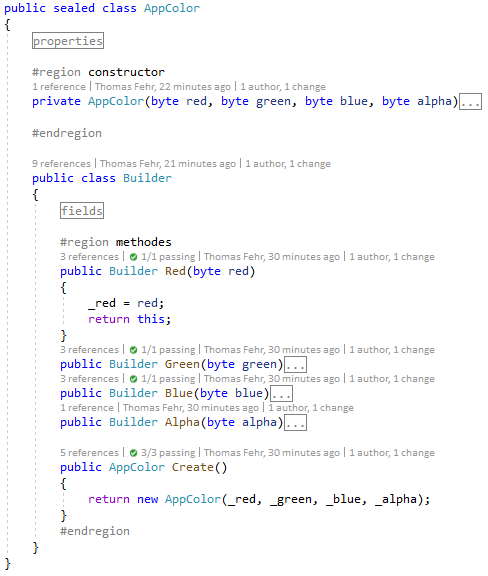The height and width of the screenshot is (576, 488).
Task: Open 1 reference link above Alpha method
Action: (87, 408)
